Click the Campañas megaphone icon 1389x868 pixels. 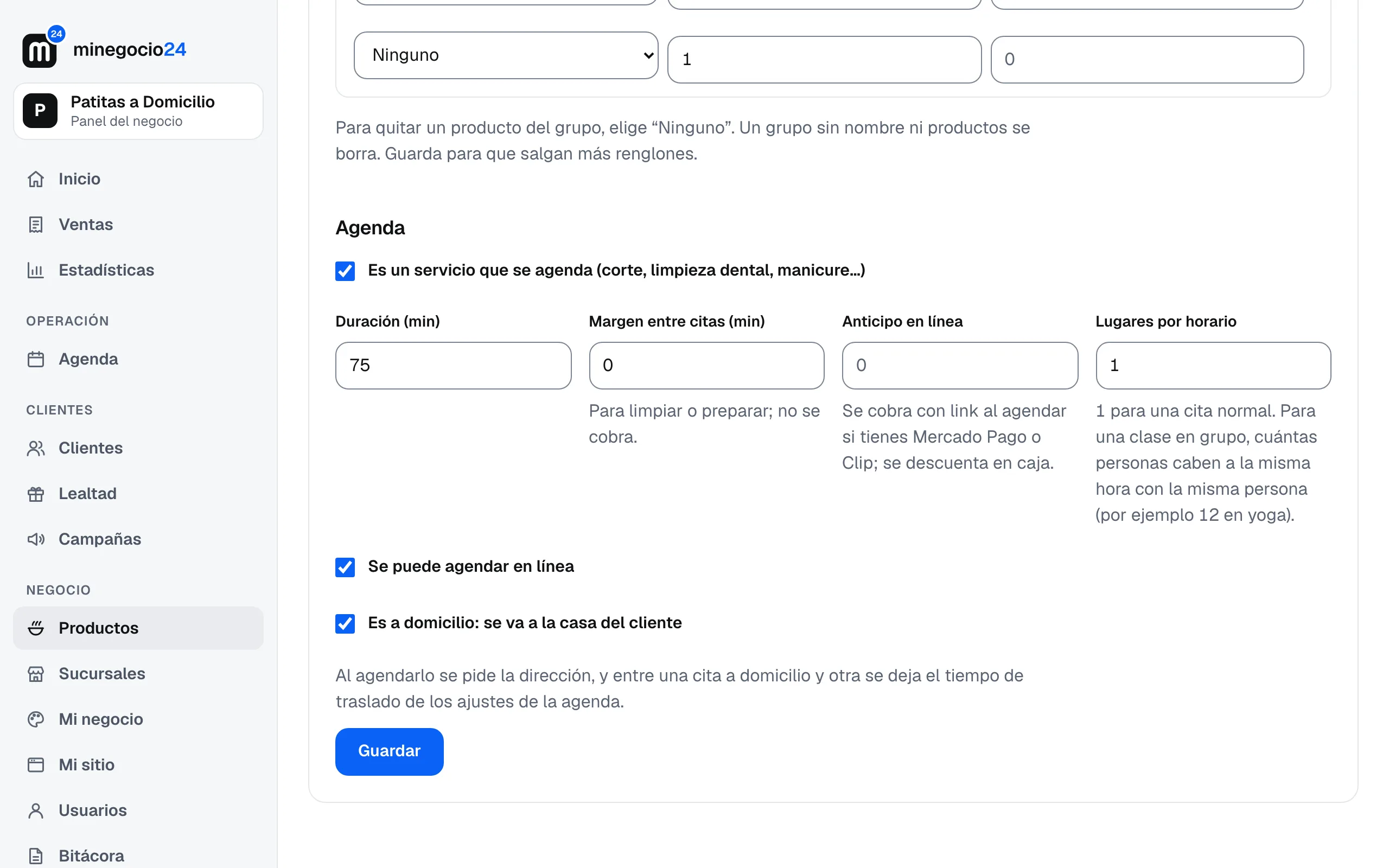(x=36, y=539)
